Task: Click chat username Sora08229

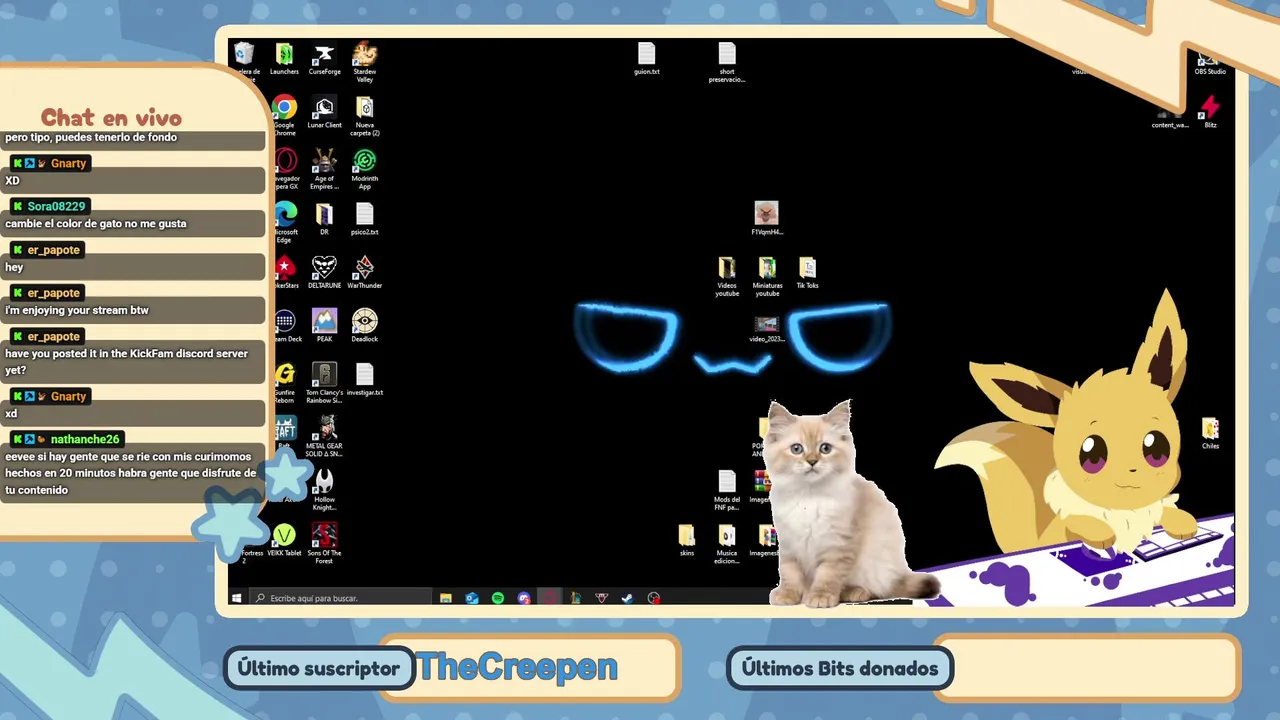Action: coord(56,207)
